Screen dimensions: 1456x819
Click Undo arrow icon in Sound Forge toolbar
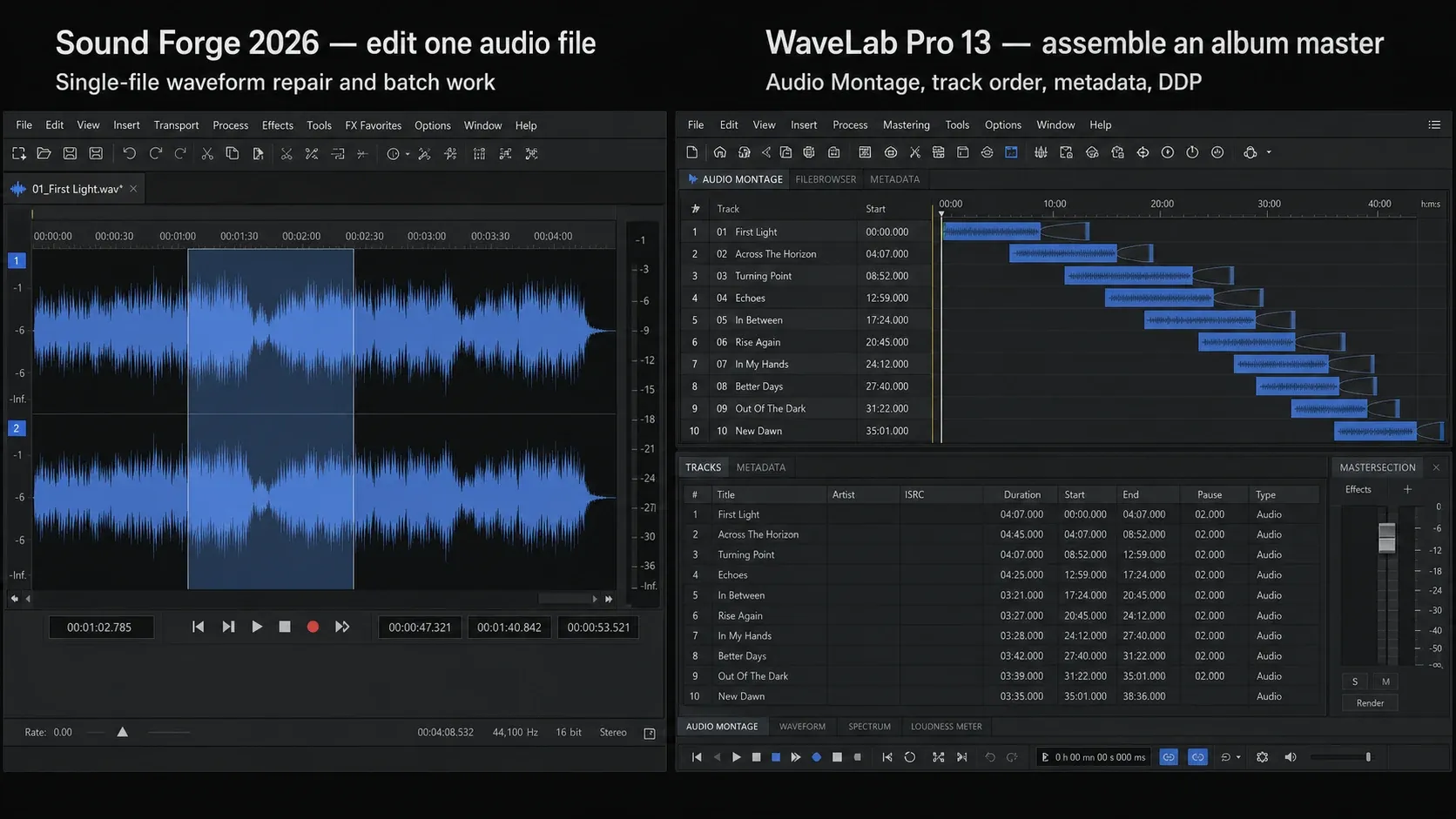pyautogui.click(x=129, y=153)
